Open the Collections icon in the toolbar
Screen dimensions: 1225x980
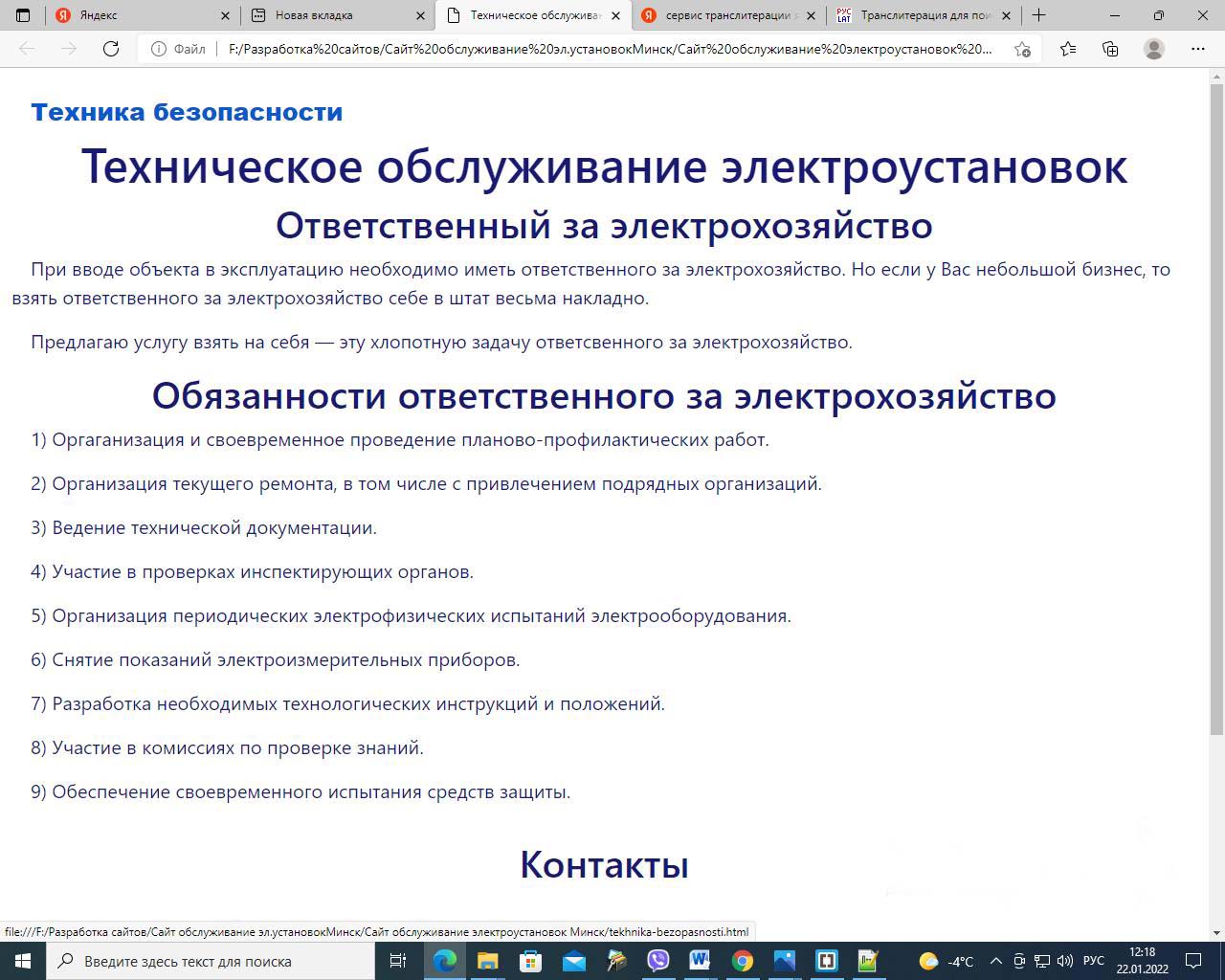coord(1110,49)
